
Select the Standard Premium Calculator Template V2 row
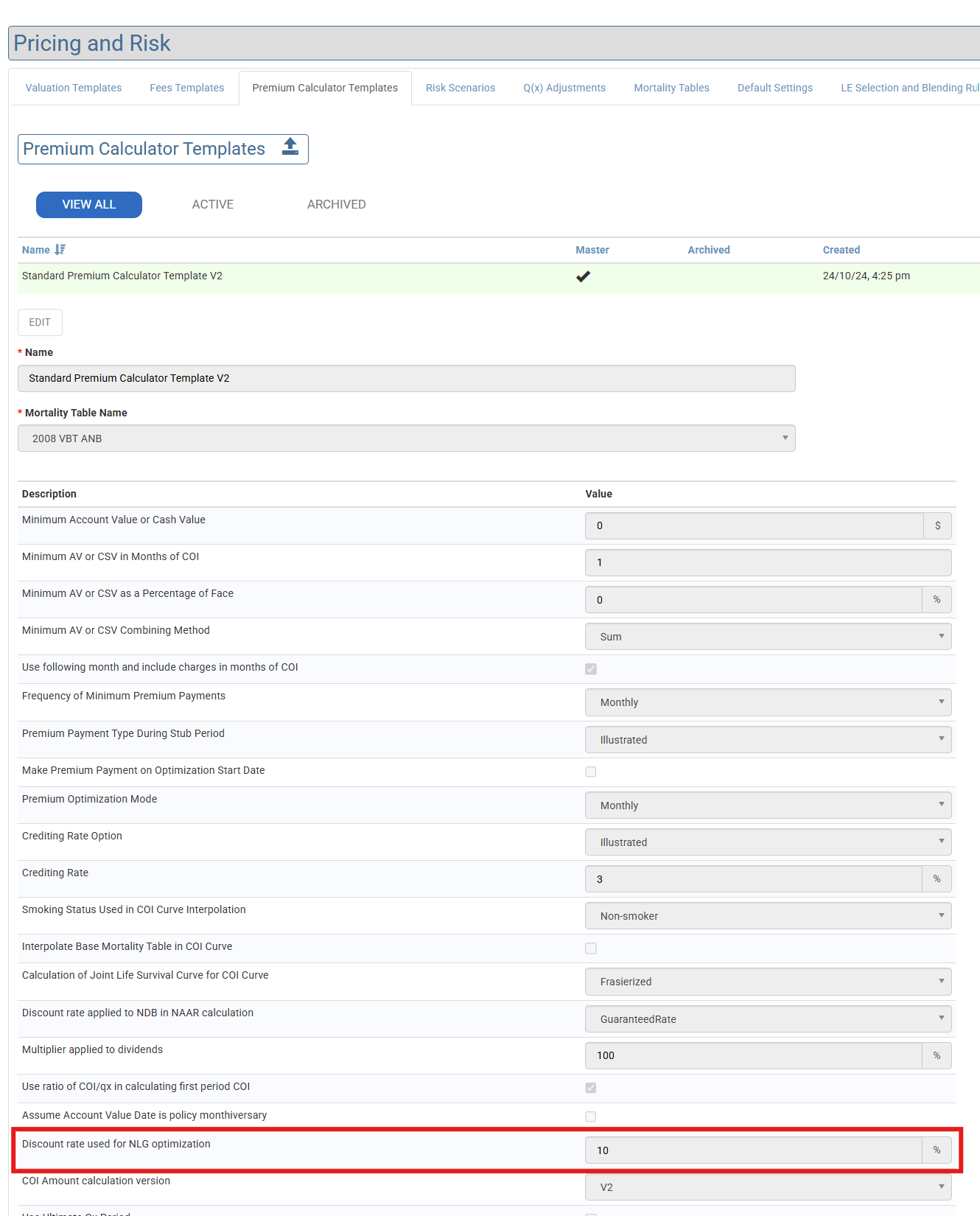(122, 276)
